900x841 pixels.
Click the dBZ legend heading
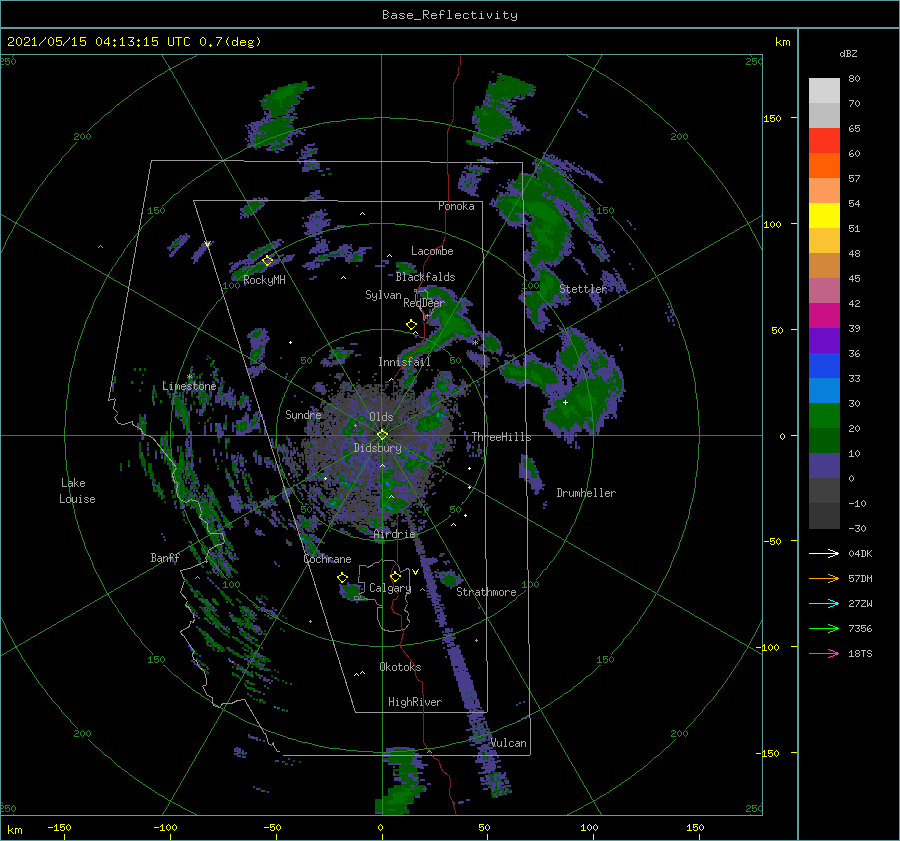pyautogui.click(x=848, y=53)
